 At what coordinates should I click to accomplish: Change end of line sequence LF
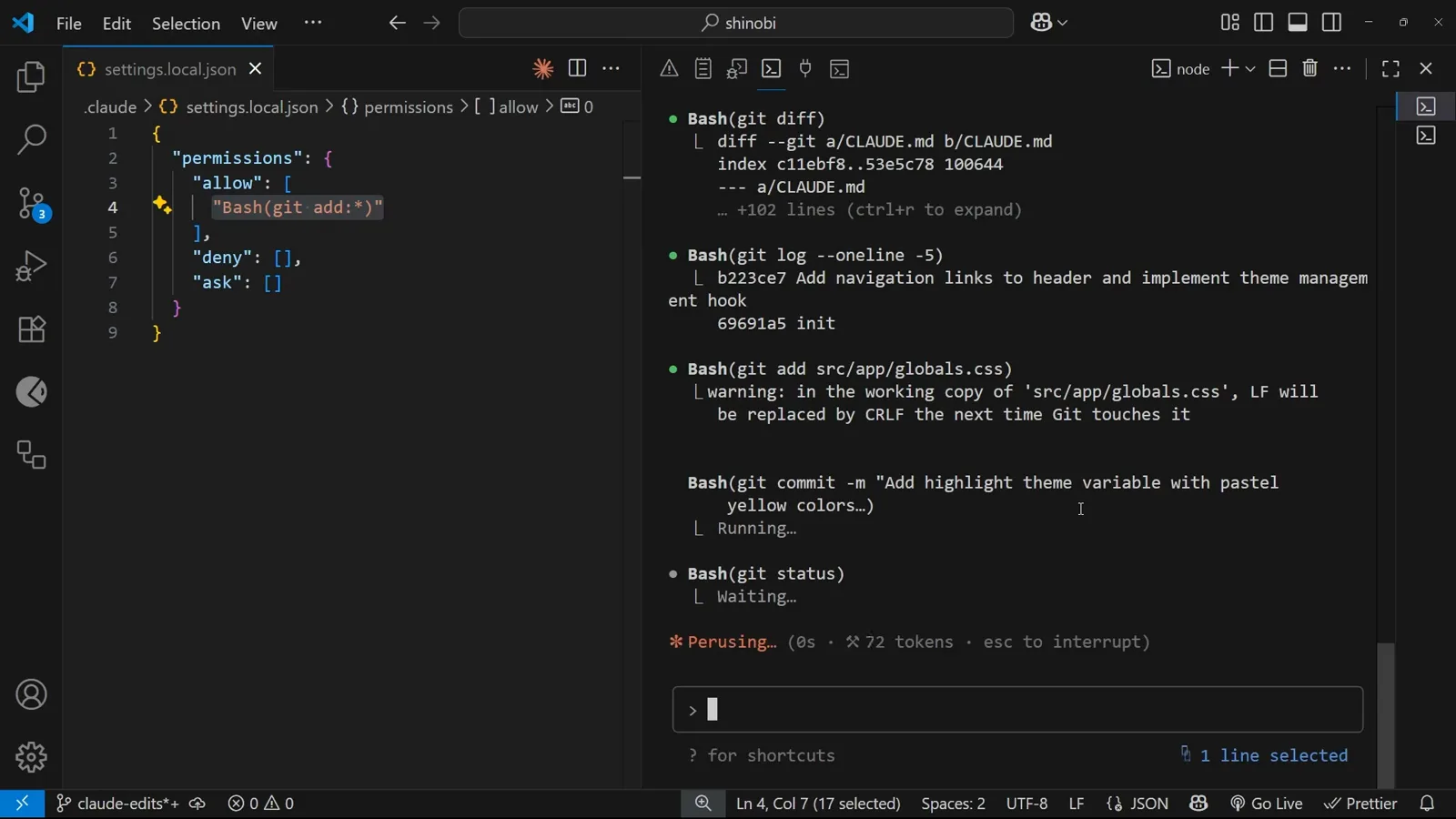pyautogui.click(x=1077, y=804)
